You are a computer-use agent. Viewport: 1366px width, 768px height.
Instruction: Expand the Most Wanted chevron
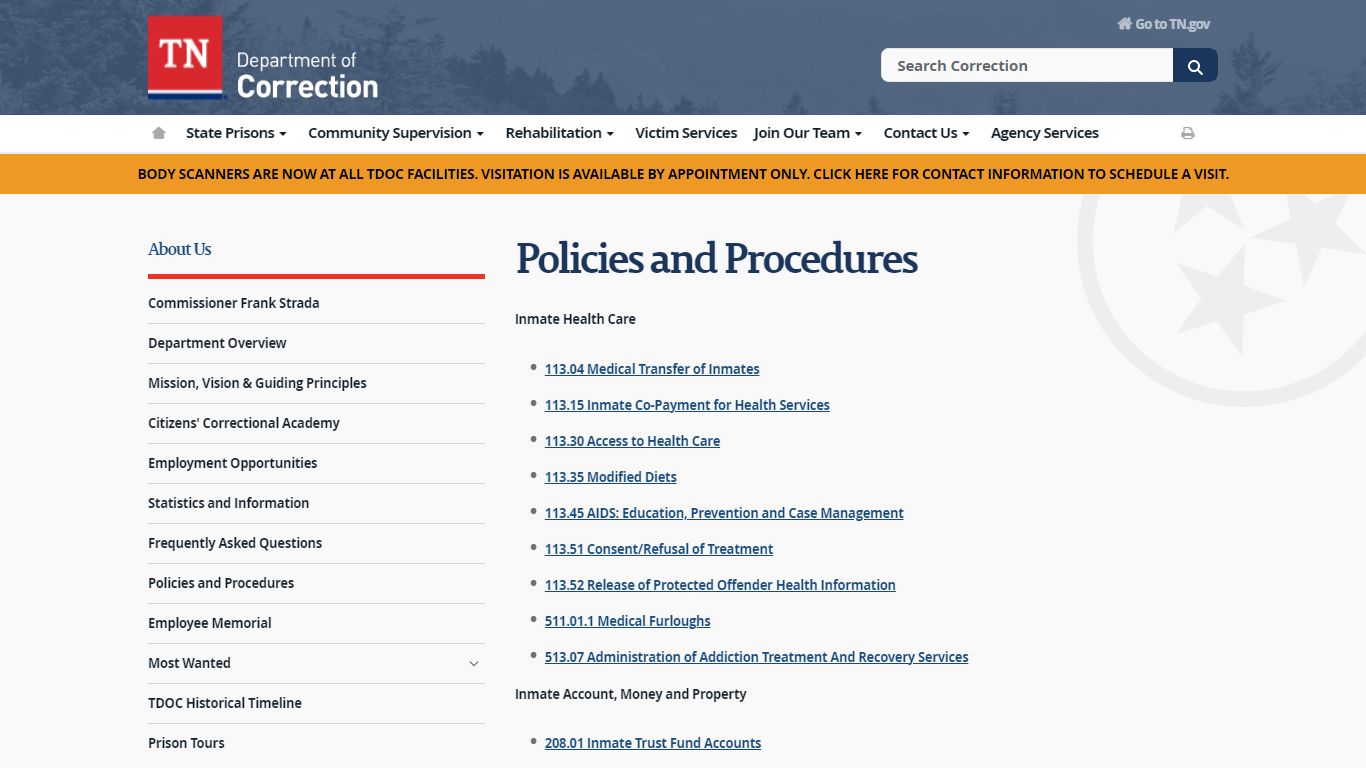474,663
